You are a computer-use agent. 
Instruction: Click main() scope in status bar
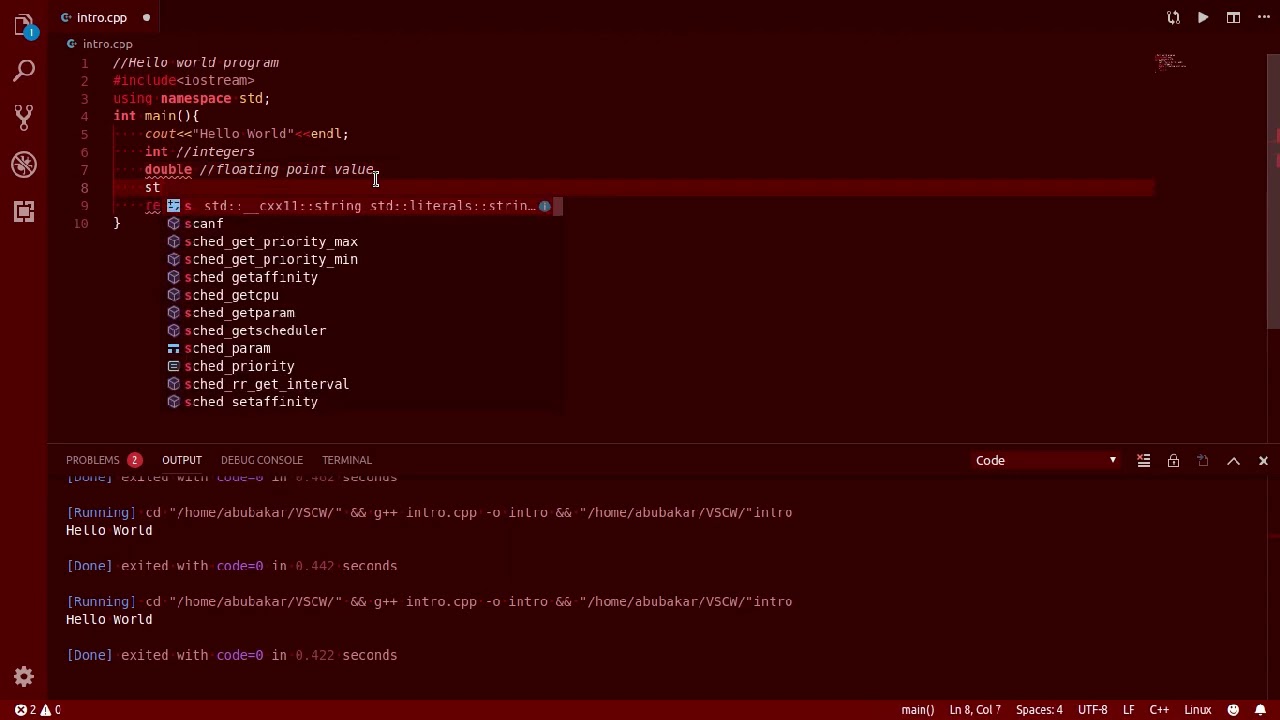pyautogui.click(x=918, y=710)
